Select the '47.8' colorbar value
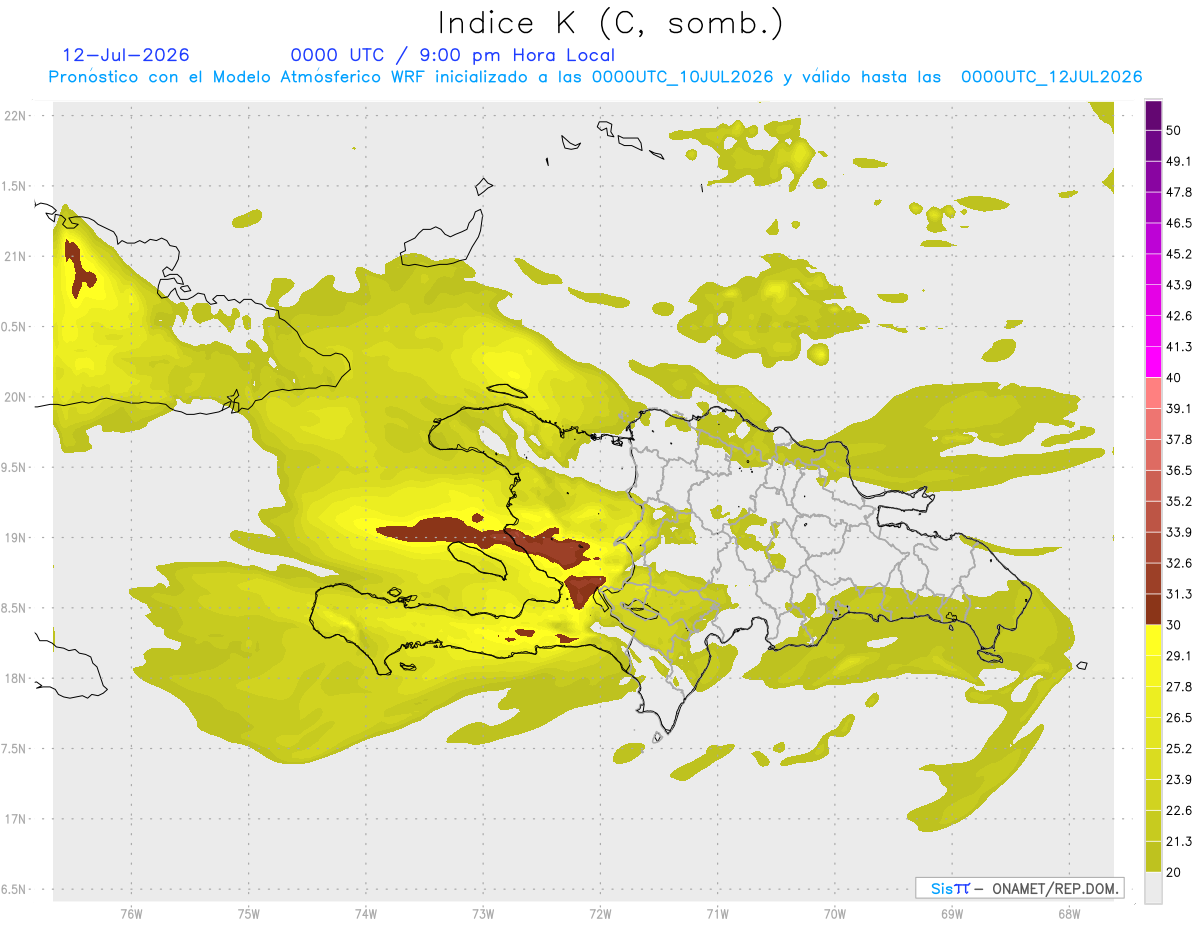Image resolution: width=1200 pixels, height=927 pixels. [x=1179, y=192]
